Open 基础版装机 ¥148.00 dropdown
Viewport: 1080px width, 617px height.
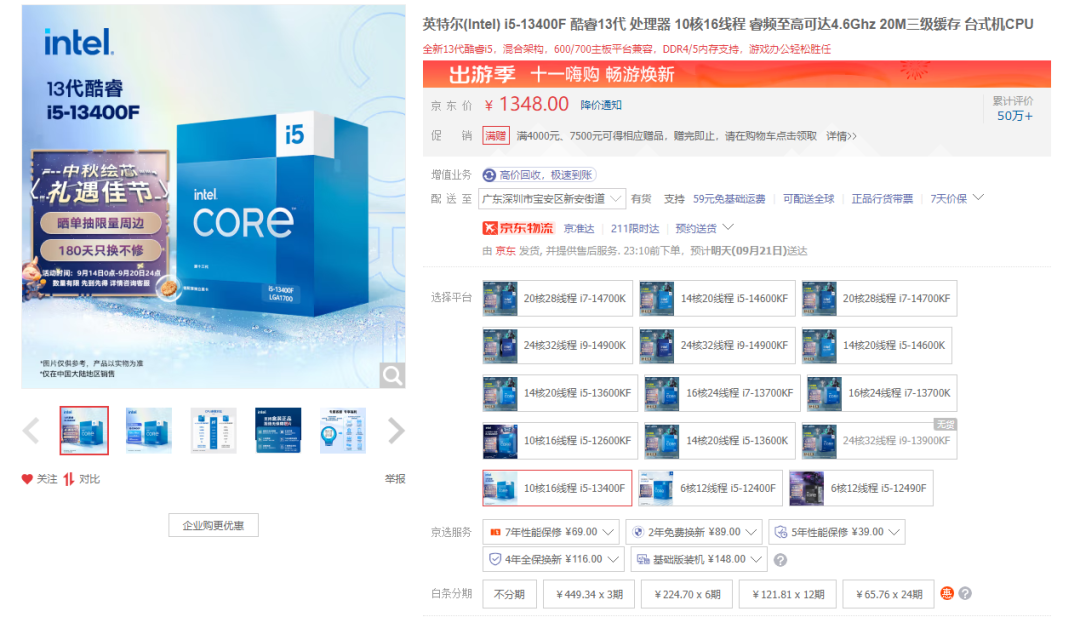pyautogui.click(x=699, y=559)
